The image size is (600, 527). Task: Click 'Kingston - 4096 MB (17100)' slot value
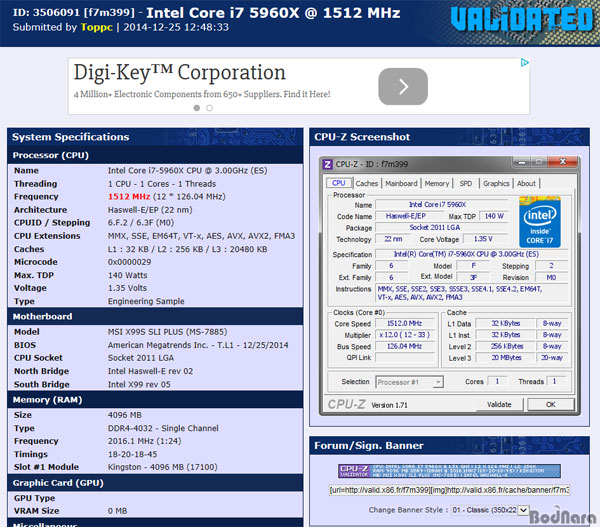163,467
